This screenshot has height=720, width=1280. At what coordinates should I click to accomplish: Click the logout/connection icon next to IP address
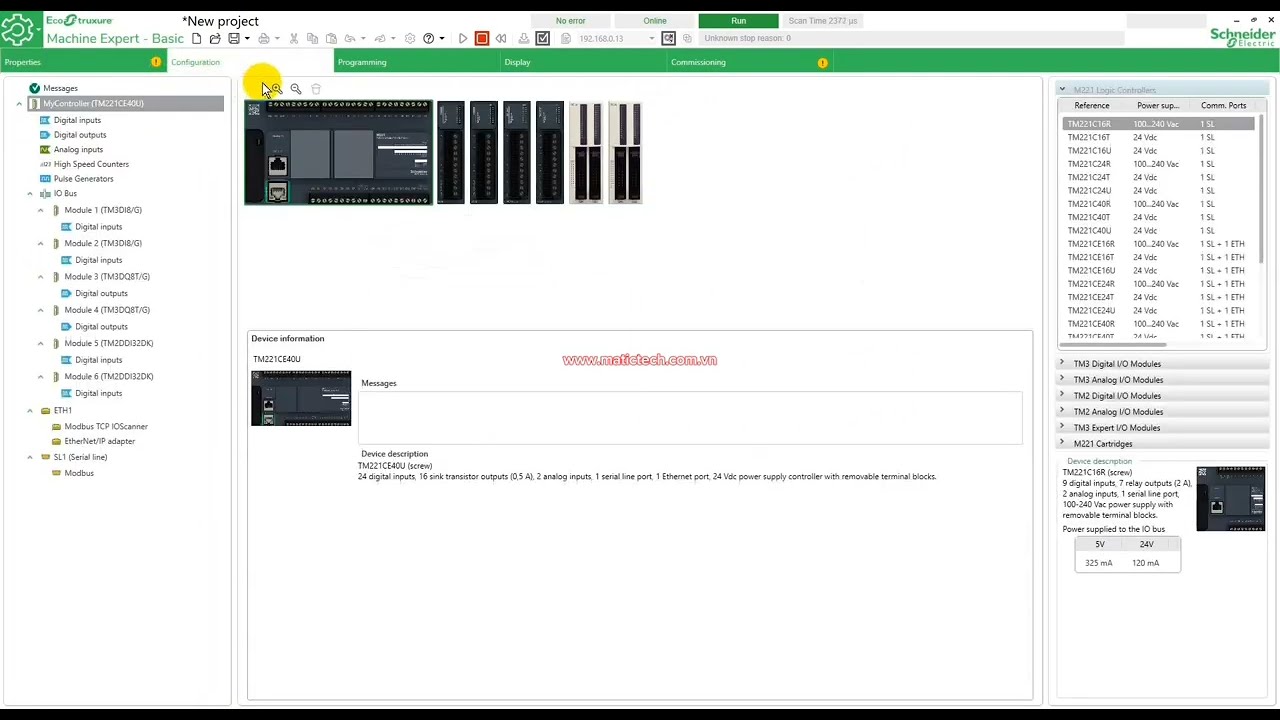tap(669, 38)
